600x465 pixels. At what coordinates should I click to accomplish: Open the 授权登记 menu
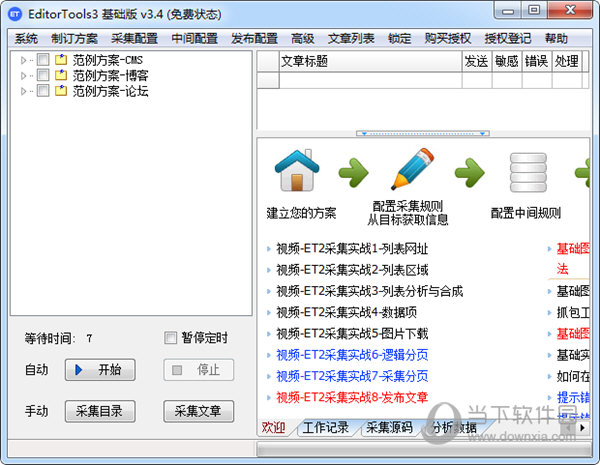(508, 39)
